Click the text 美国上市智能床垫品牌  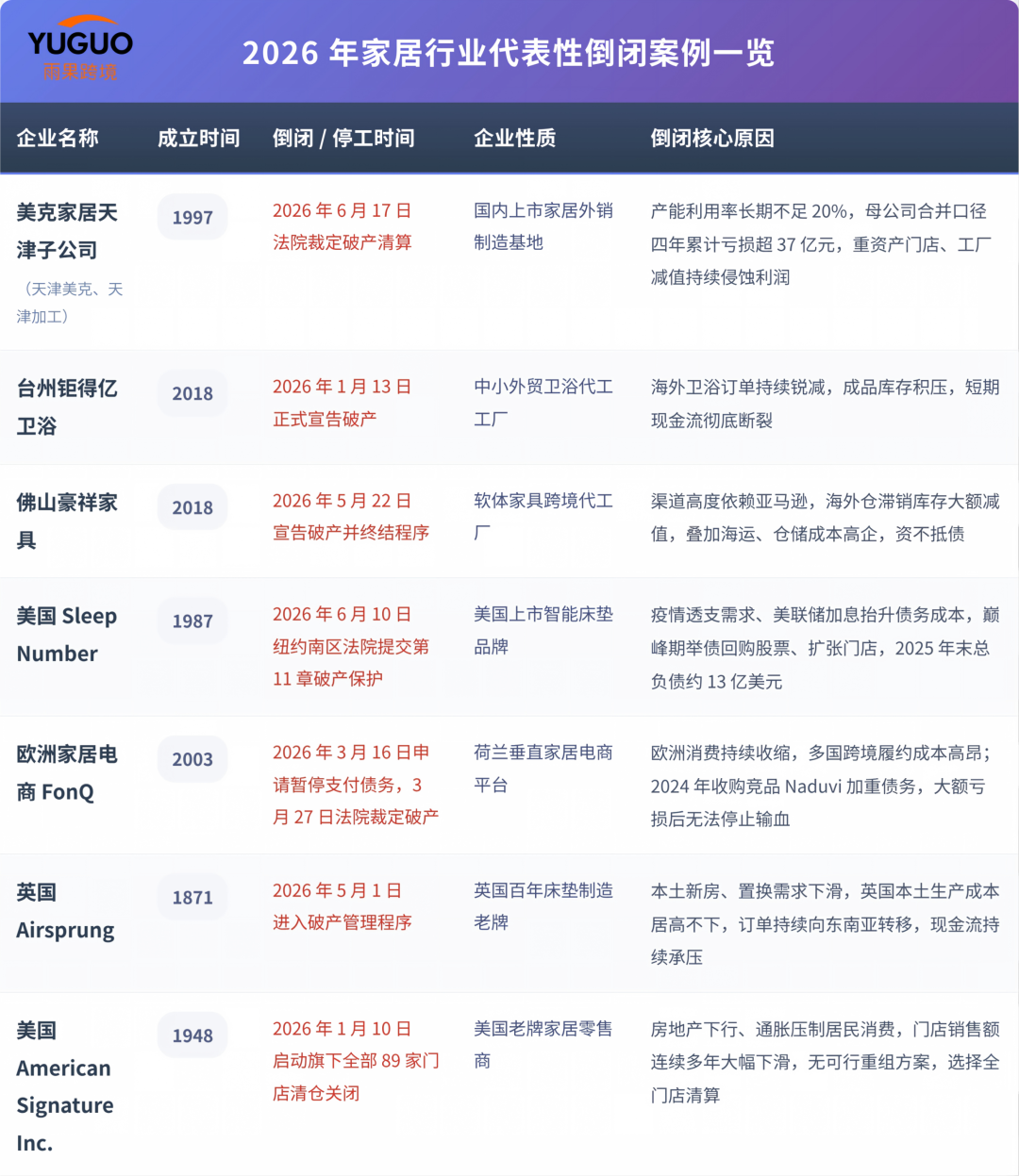pyautogui.click(x=543, y=631)
